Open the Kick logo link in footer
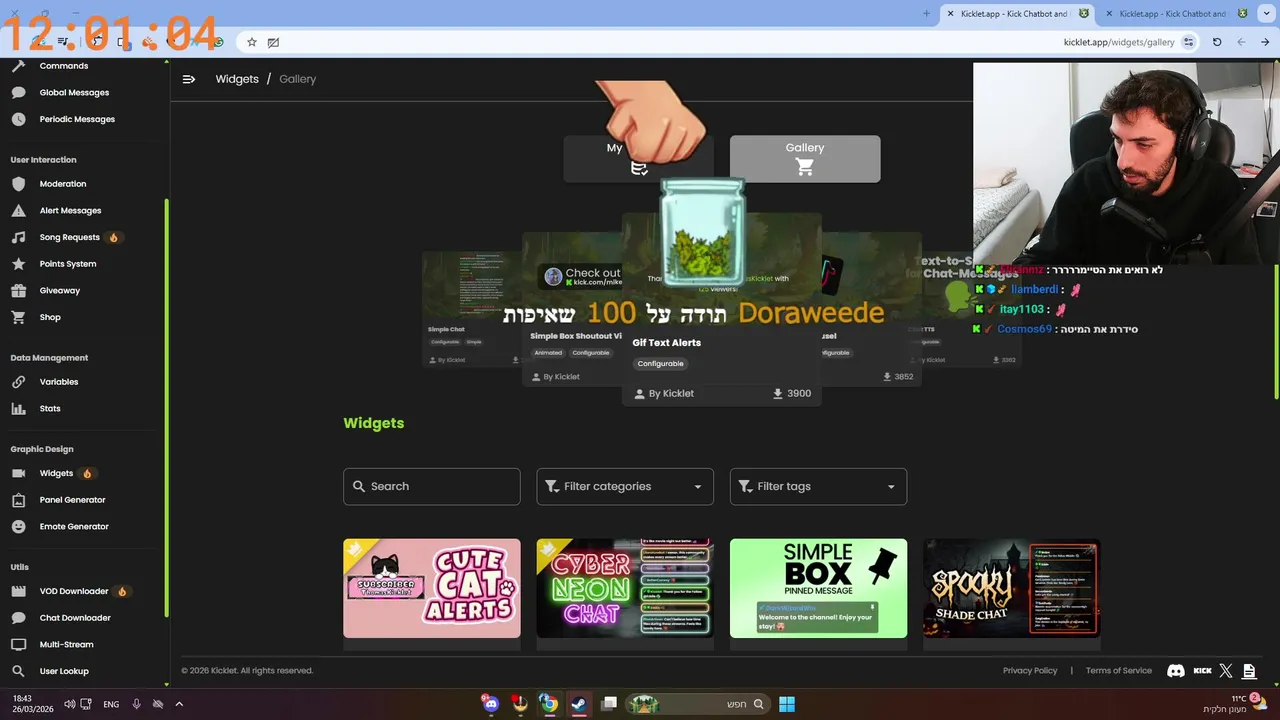1280x720 pixels. 1203,671
